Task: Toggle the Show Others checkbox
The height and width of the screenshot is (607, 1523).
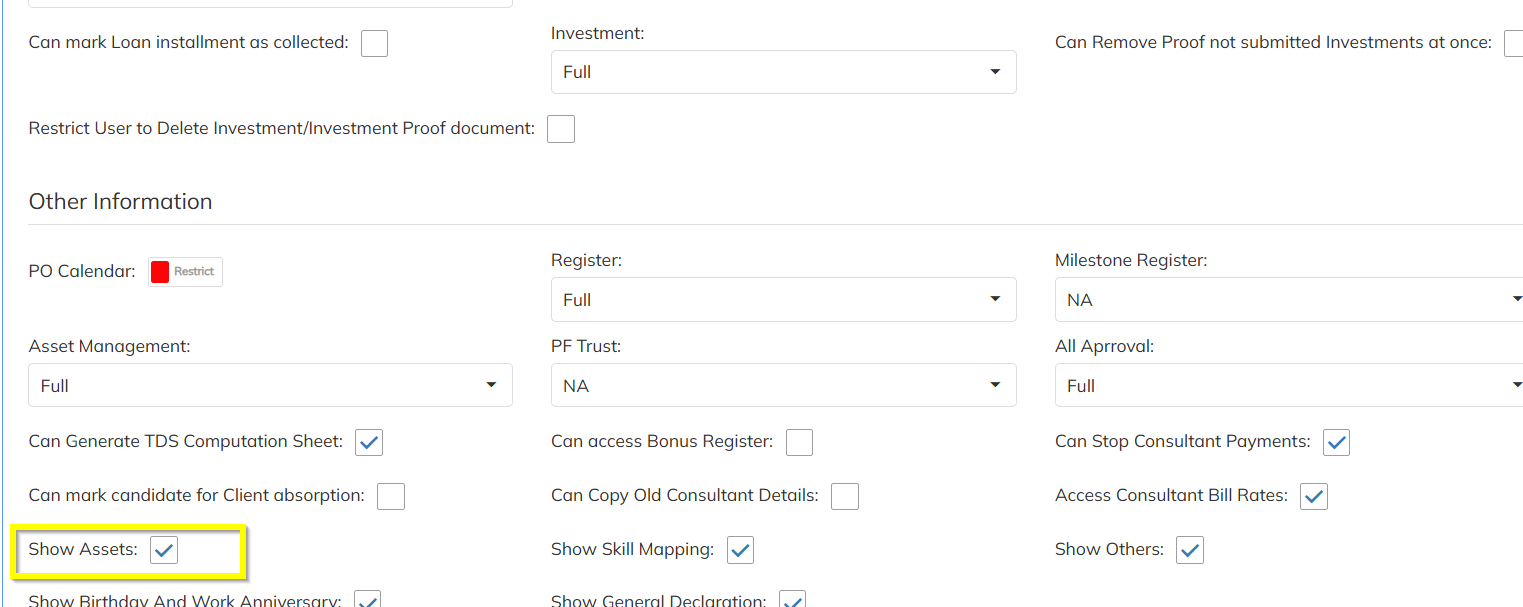Action: tap(1190, 550)
